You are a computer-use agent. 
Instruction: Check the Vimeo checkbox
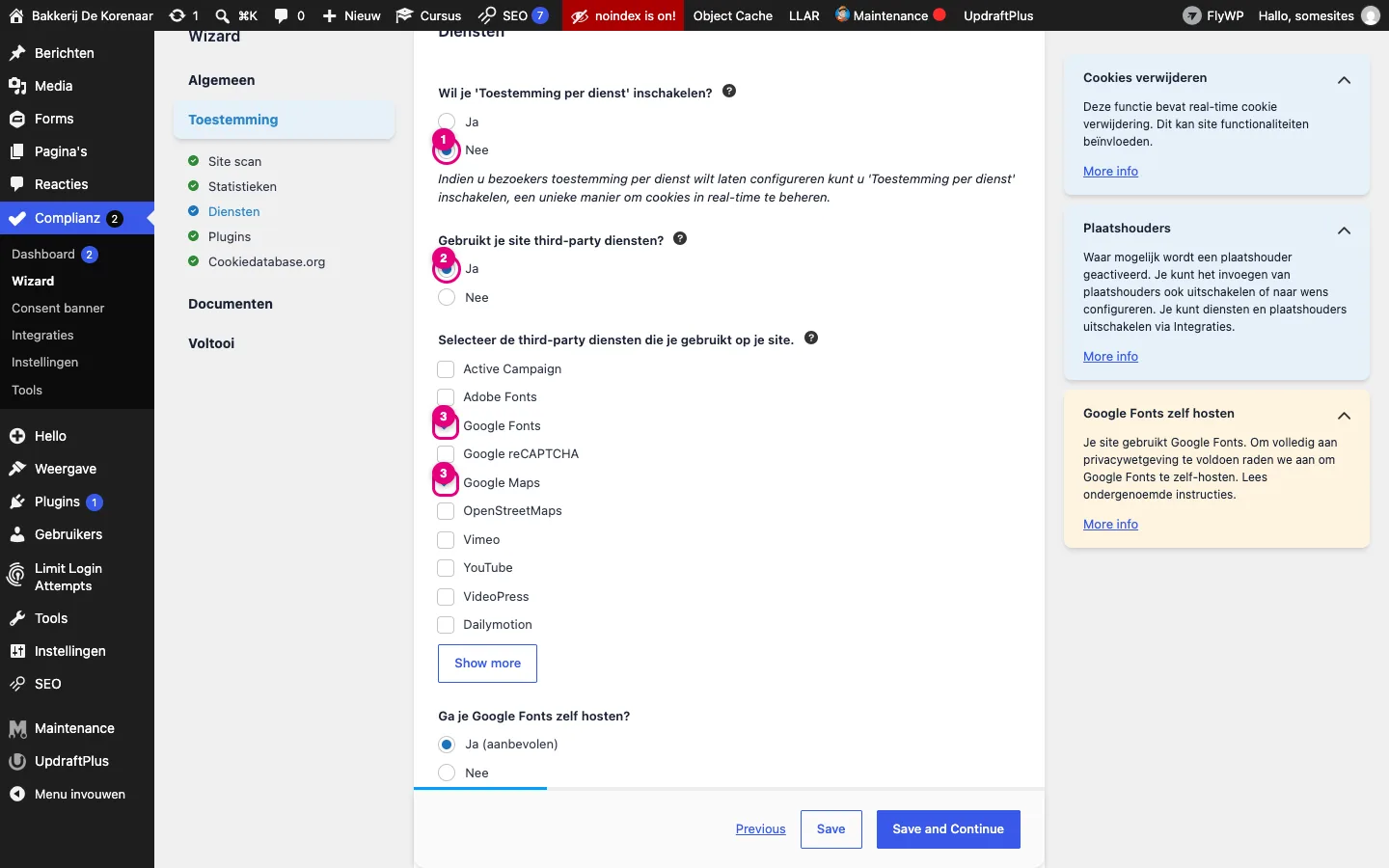point(446,539)
